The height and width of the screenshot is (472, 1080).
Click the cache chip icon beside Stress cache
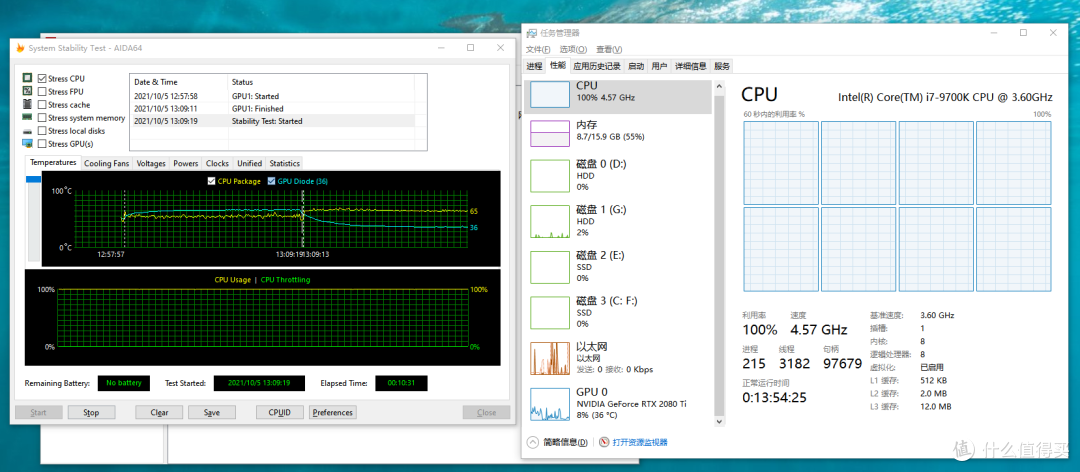point(28,105)
